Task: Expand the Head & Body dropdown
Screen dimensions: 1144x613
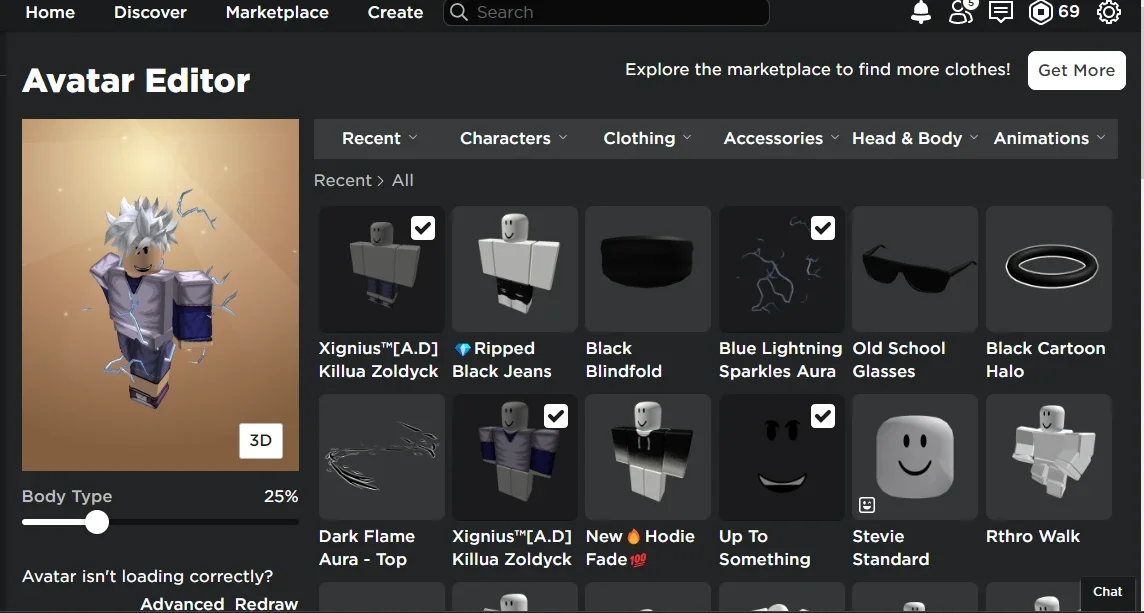Action: point(915,138)
